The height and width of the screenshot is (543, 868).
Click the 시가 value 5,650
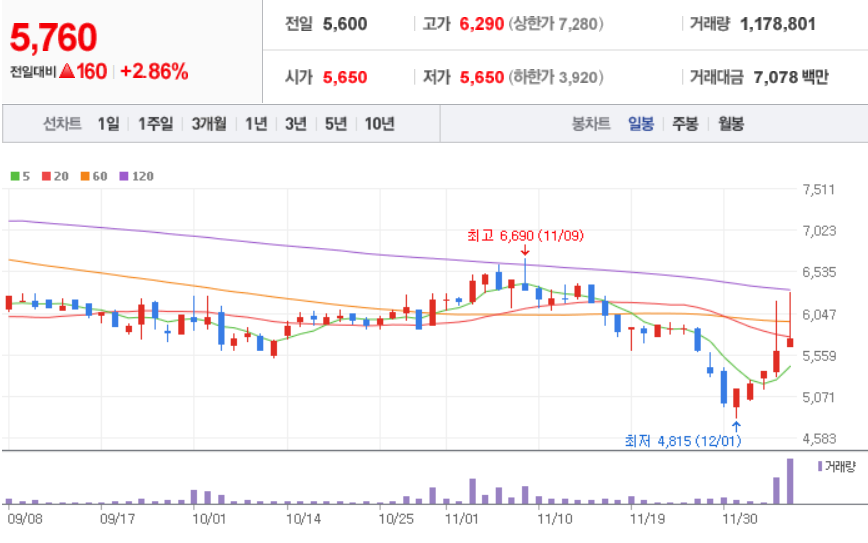coord(345,77)
